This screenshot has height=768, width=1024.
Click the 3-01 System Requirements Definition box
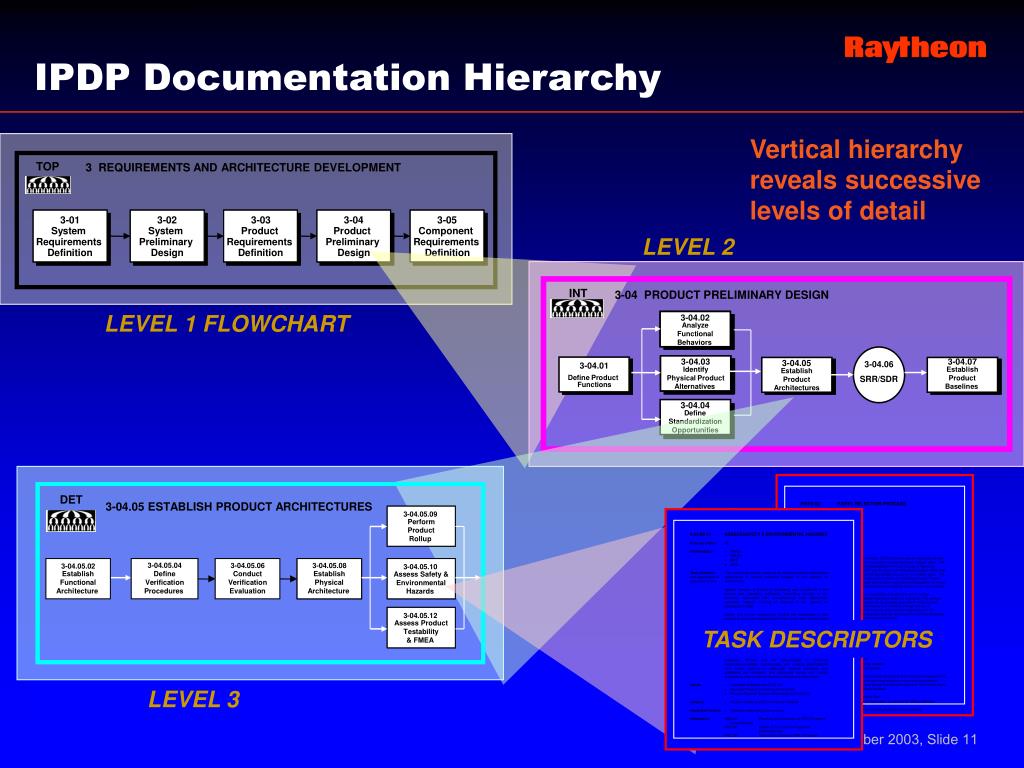[x=70, y=236]
